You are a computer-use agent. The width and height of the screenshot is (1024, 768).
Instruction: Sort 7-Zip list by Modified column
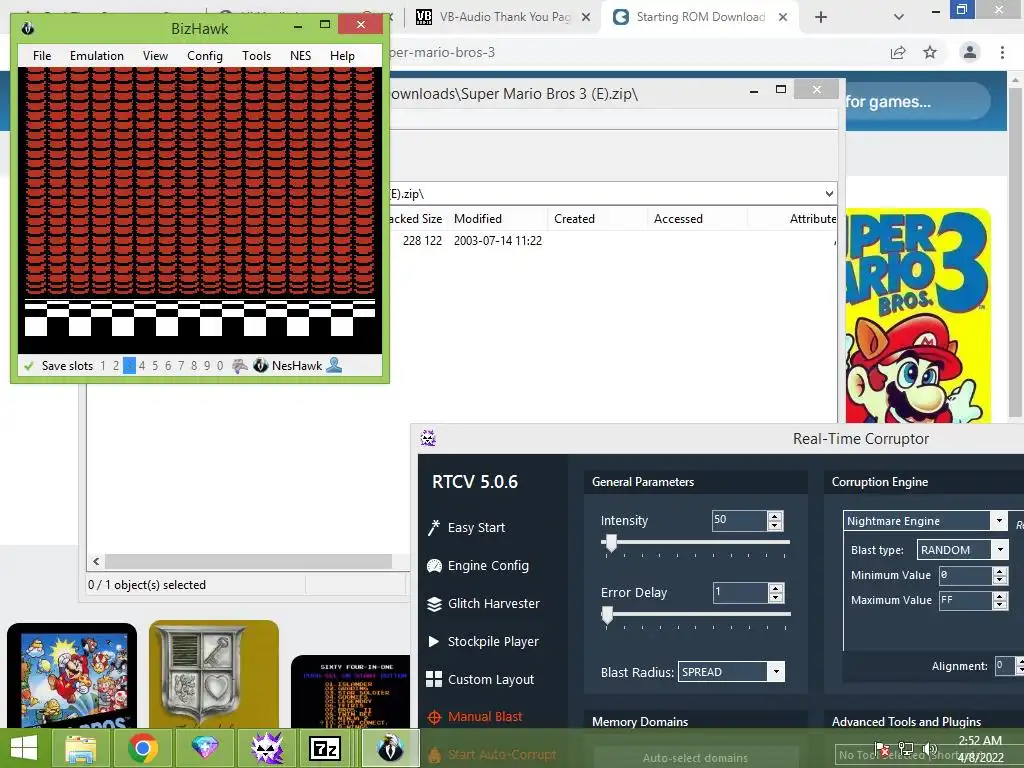[498, 219]
